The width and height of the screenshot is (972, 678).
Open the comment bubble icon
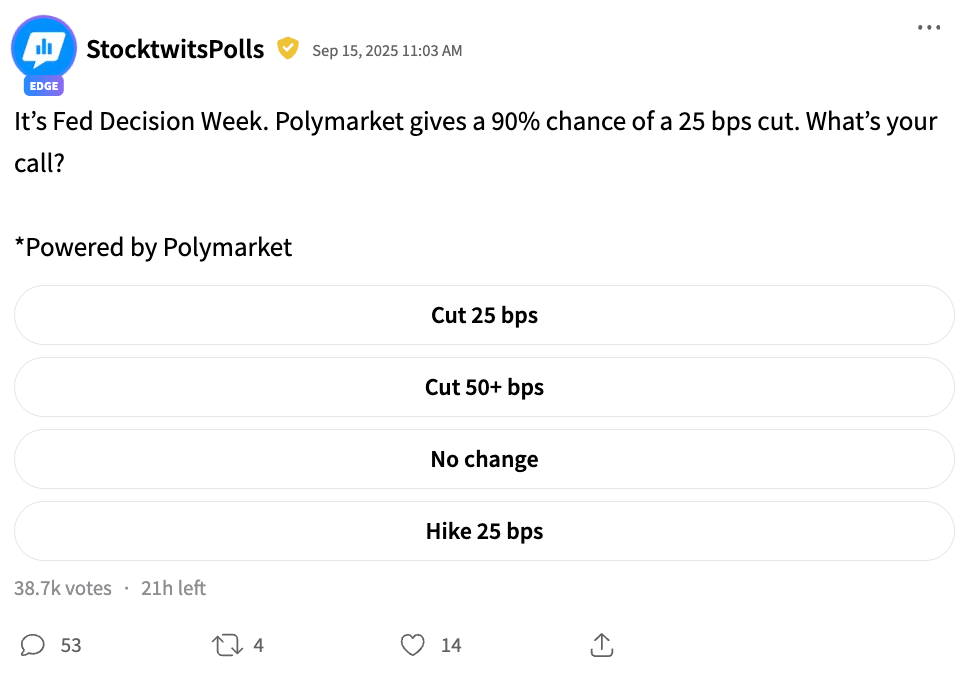[33, 645]
